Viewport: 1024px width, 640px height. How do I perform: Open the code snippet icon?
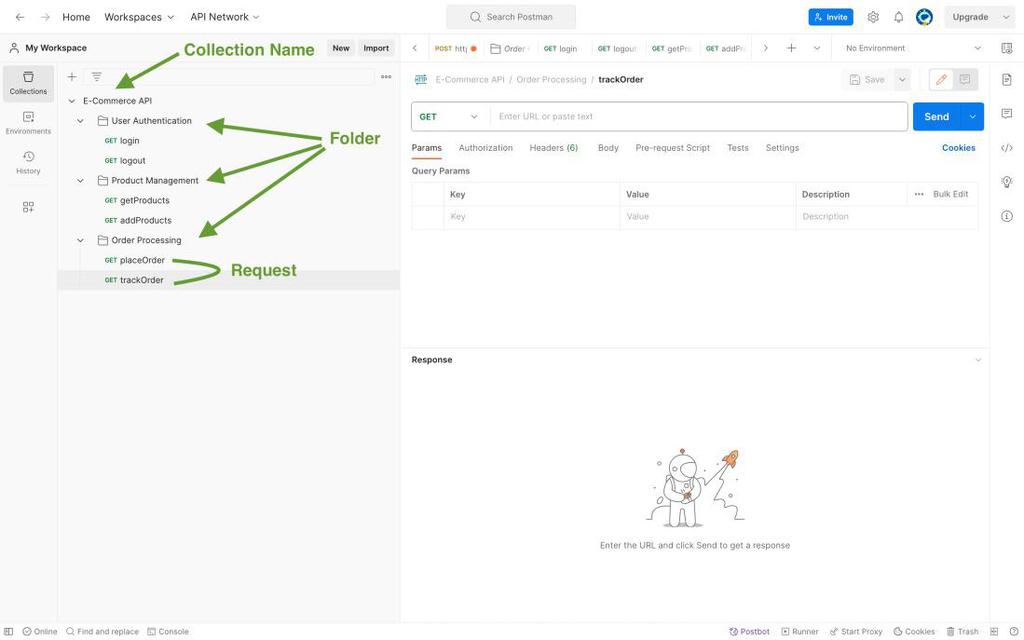click(1006, 148)
